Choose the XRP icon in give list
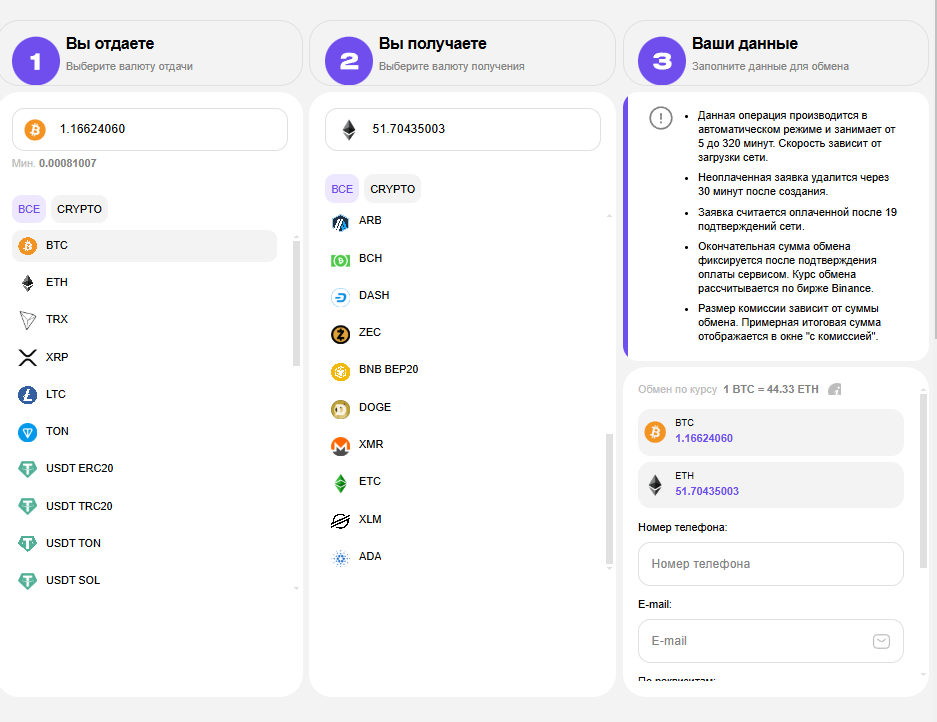The width and height of the screenshot is (937, 722). click(x=27, y=357)
